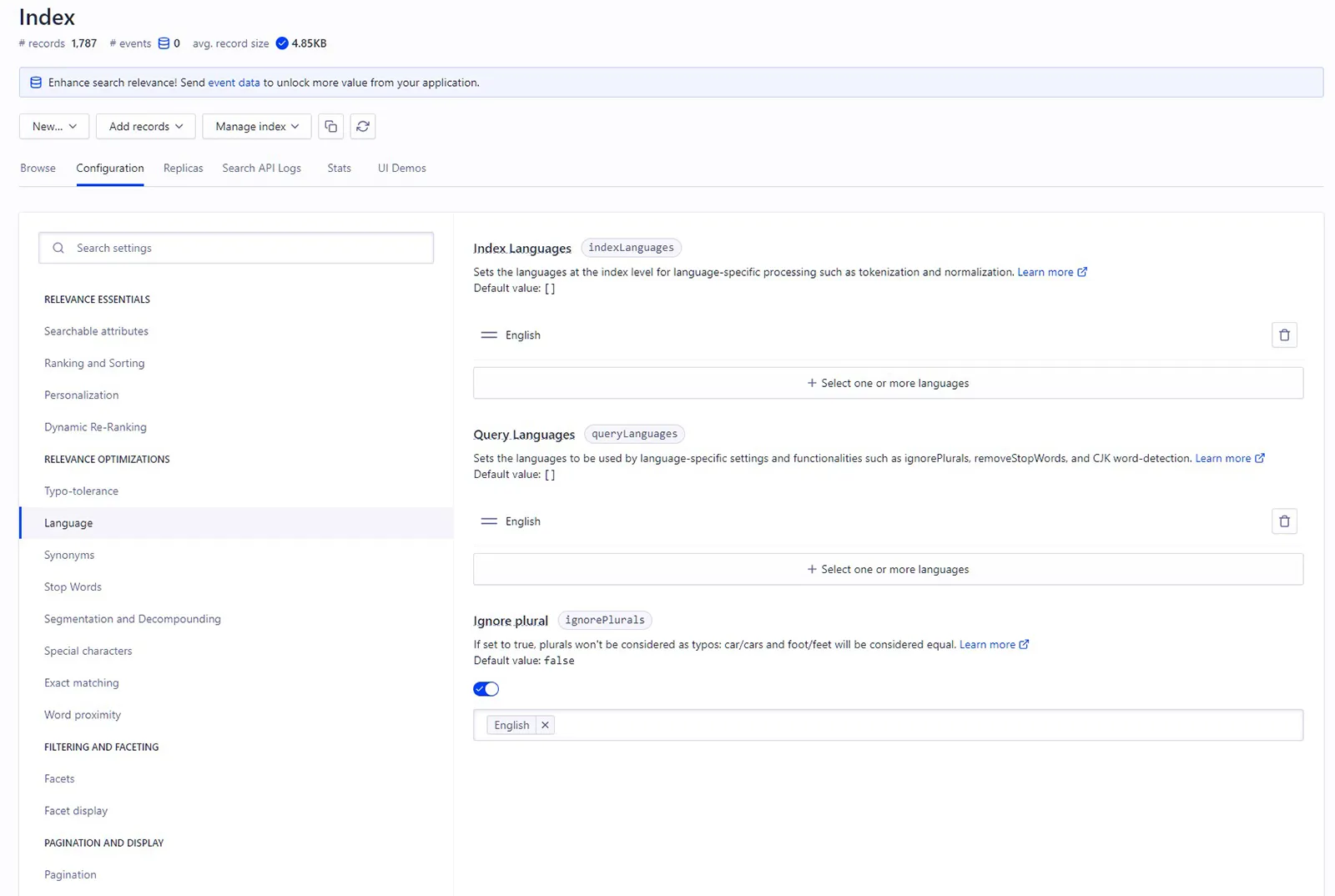Remove English tag from Ignore plural
Screen dimensions: 1335x896
coord(545,725)
